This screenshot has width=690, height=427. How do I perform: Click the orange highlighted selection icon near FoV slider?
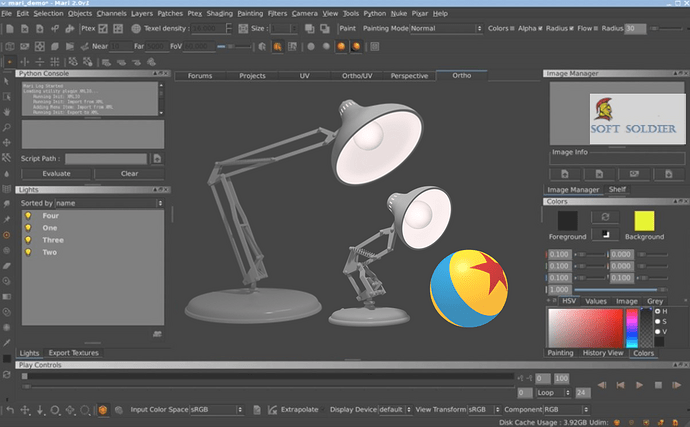(x=277, y=46)
